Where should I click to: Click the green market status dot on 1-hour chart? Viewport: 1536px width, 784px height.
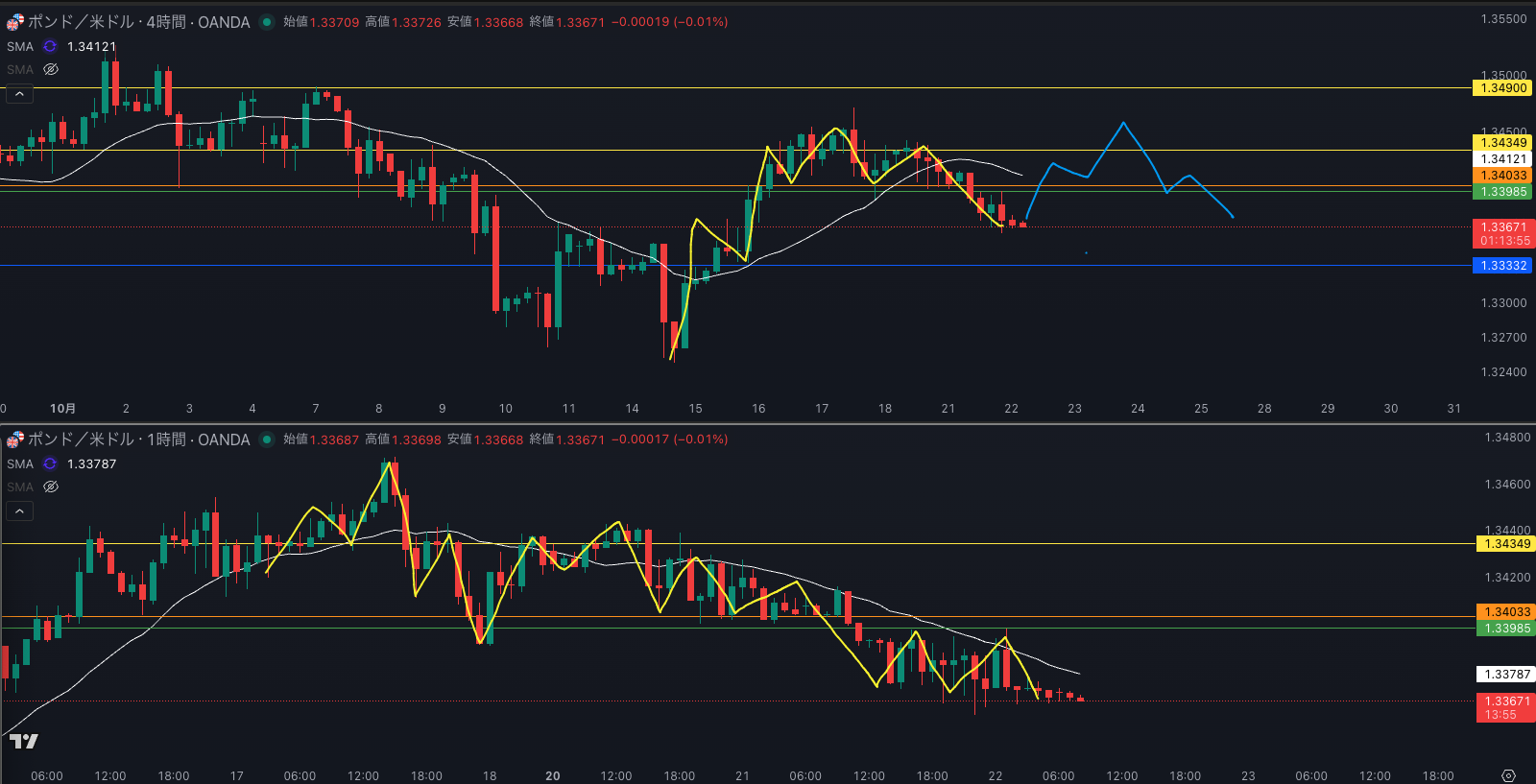(267, 440)
